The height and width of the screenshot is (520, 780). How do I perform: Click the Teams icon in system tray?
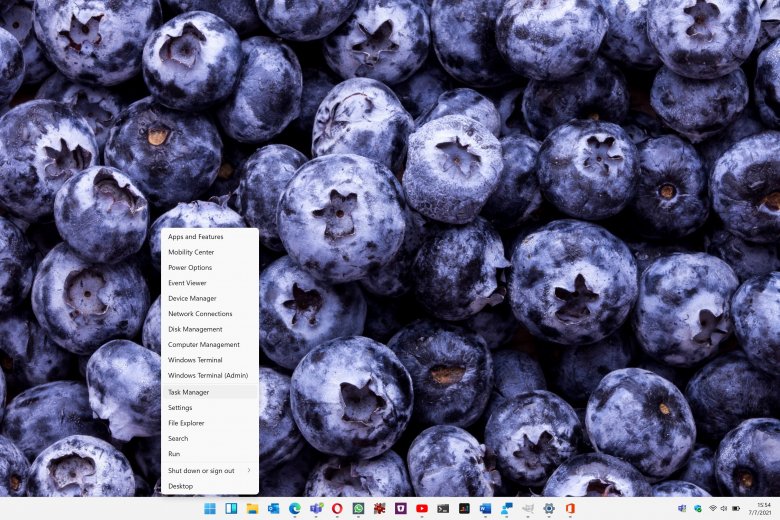[x=682, y=509]
